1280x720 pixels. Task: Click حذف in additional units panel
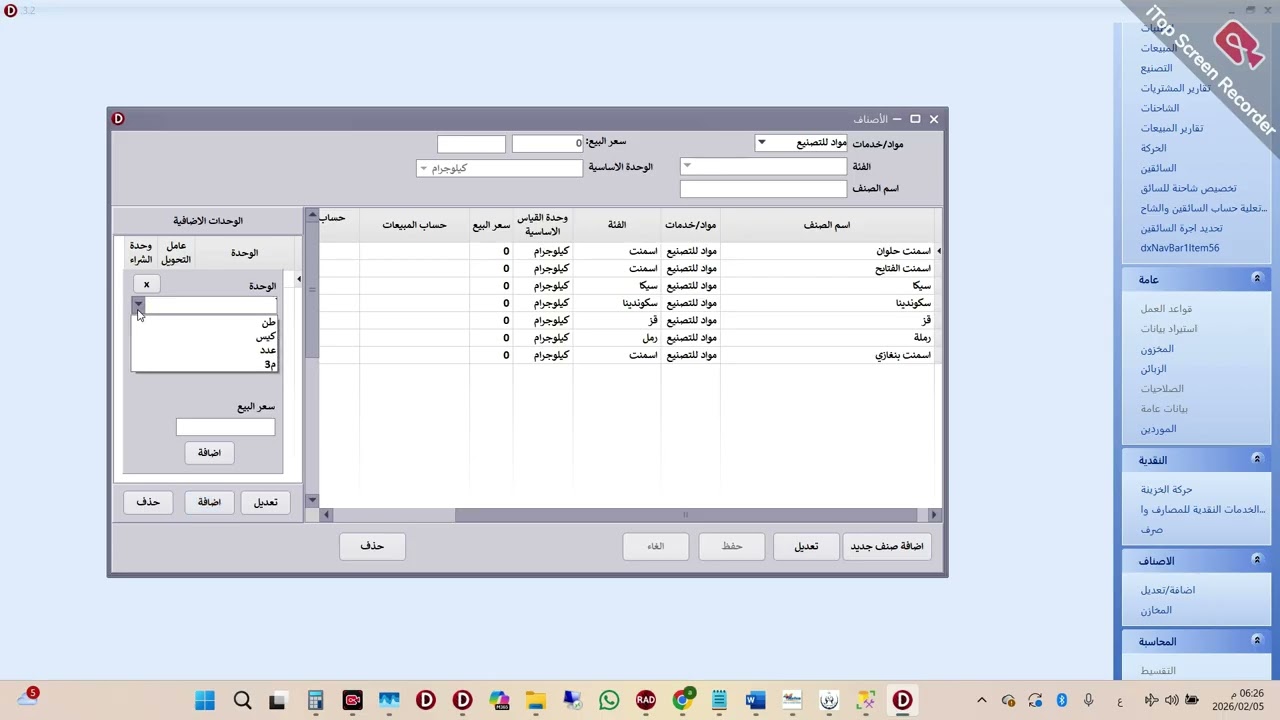148,502
